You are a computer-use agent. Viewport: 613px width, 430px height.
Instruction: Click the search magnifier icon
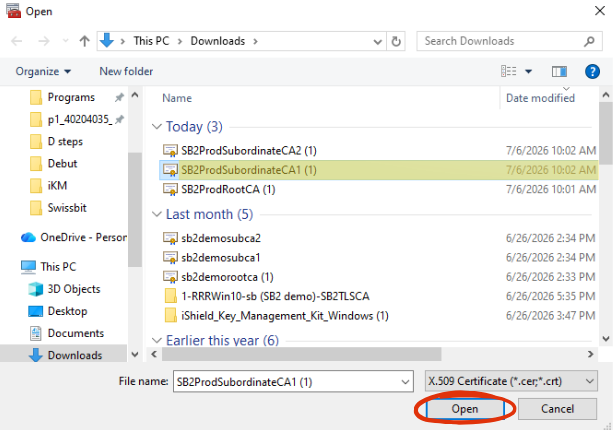click(589, 41)
